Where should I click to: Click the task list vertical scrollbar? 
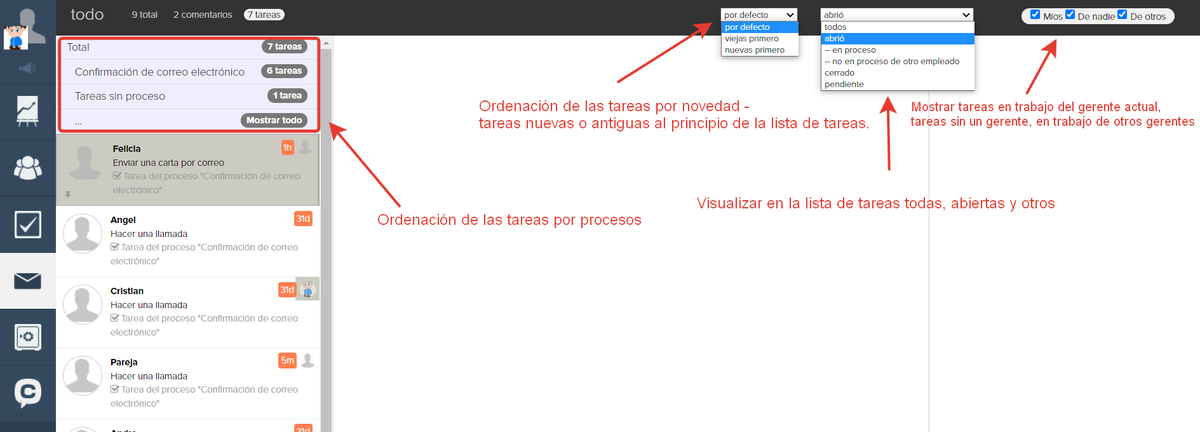(x=324, y=234)
